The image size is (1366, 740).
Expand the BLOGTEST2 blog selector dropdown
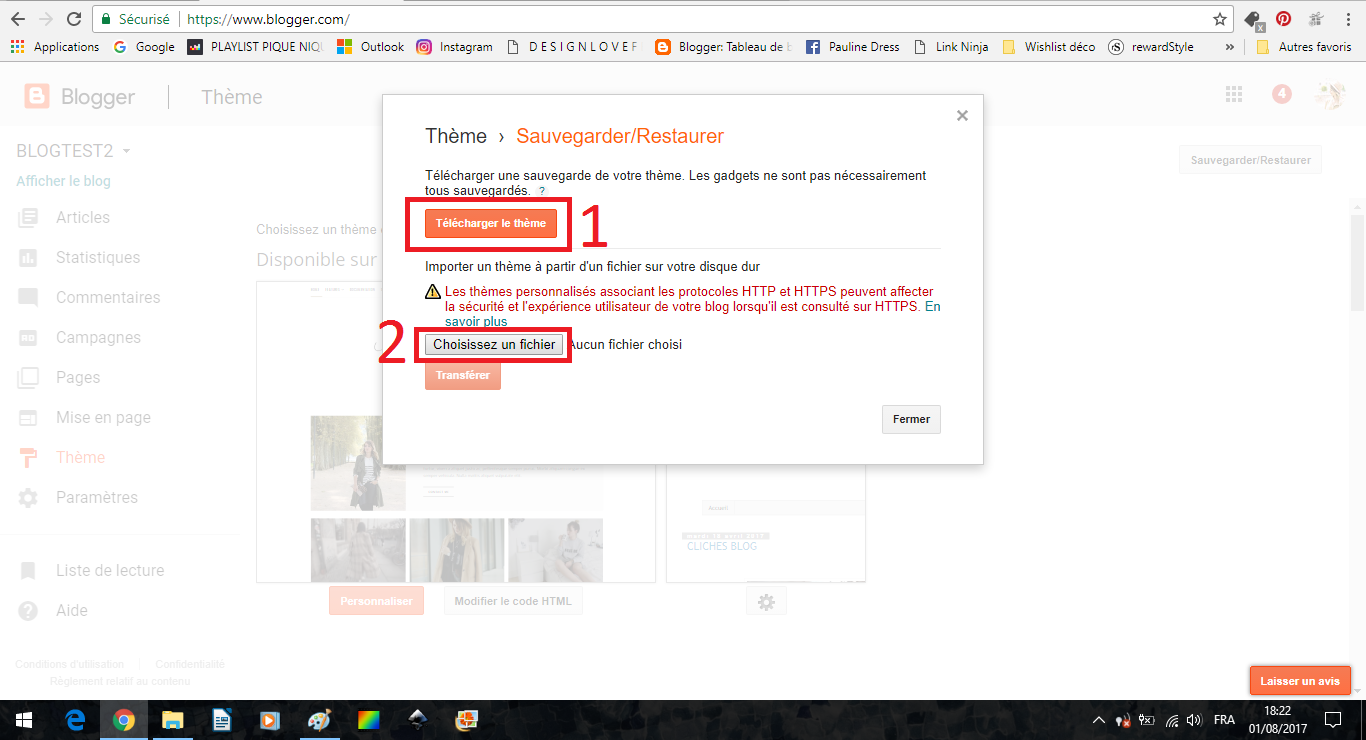click(x=126, y=152)
